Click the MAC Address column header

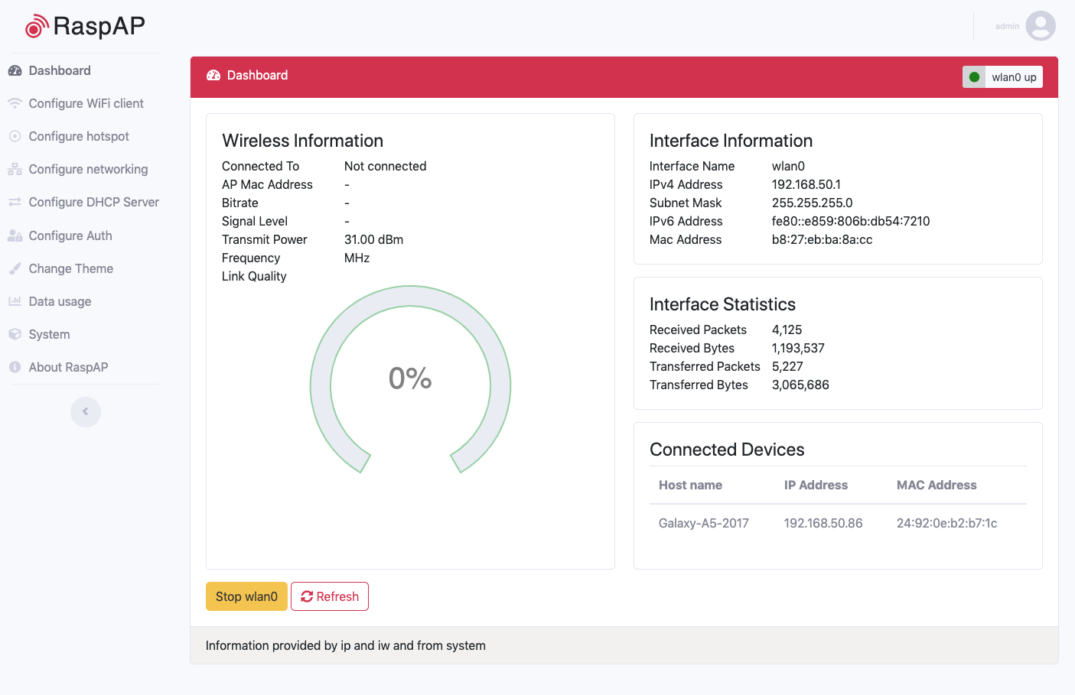937,485
